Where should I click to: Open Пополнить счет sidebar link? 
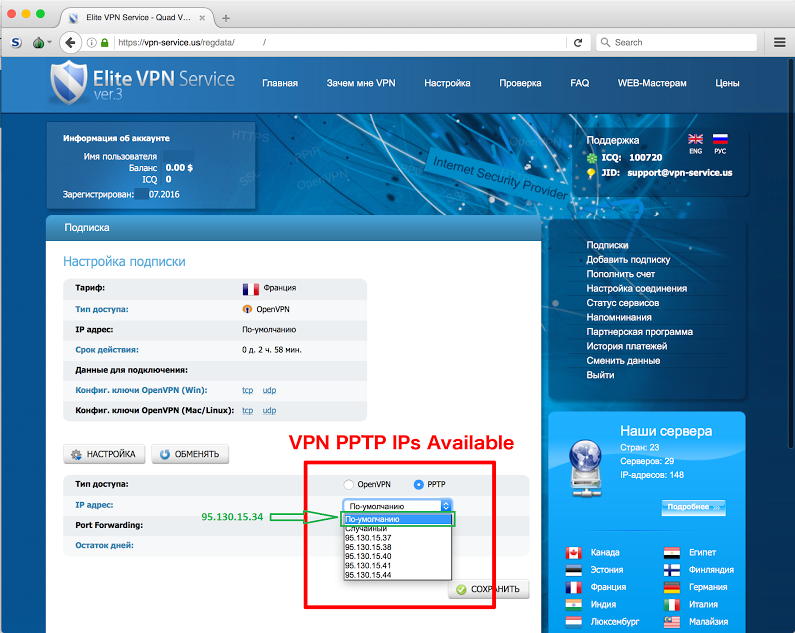621,274
